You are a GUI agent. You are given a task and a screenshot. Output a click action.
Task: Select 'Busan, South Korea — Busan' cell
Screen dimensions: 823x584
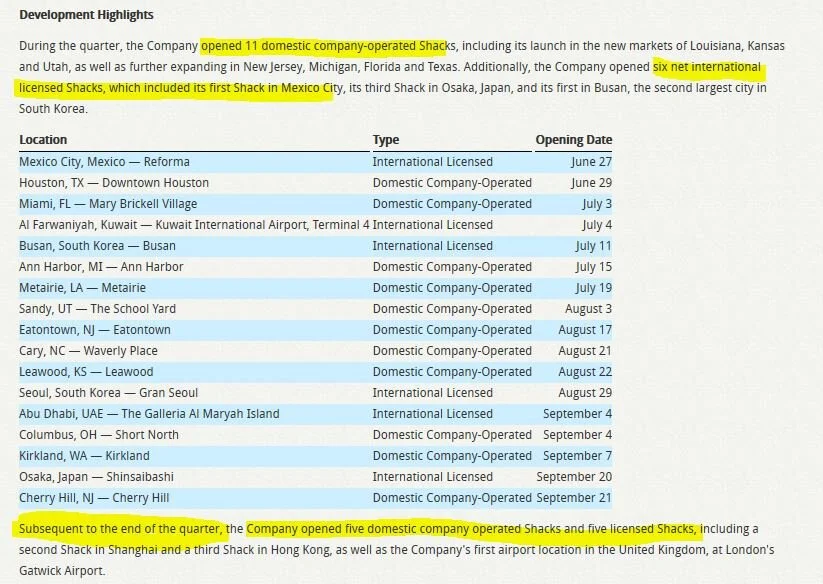[97, 246]
